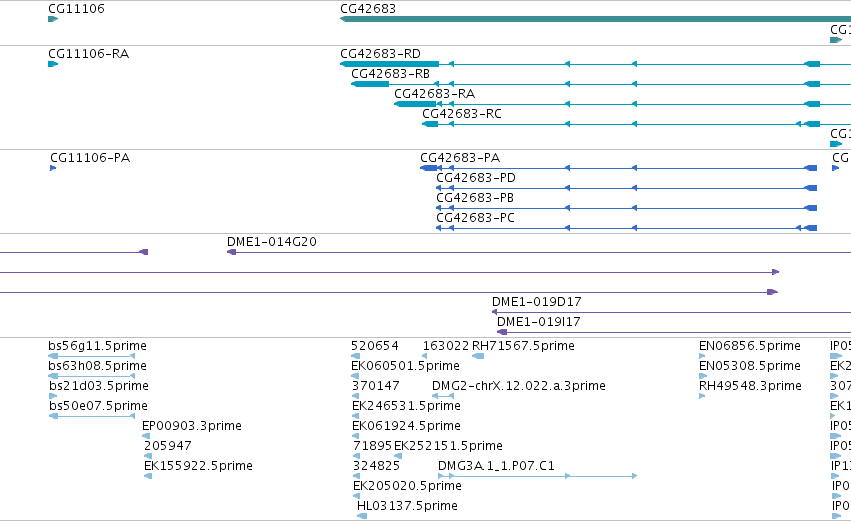This screenshot has width=851, height=521.
Task: Select the bs50e07.5prime EST label
Action: pyautogui.click(x=98, y=406)
